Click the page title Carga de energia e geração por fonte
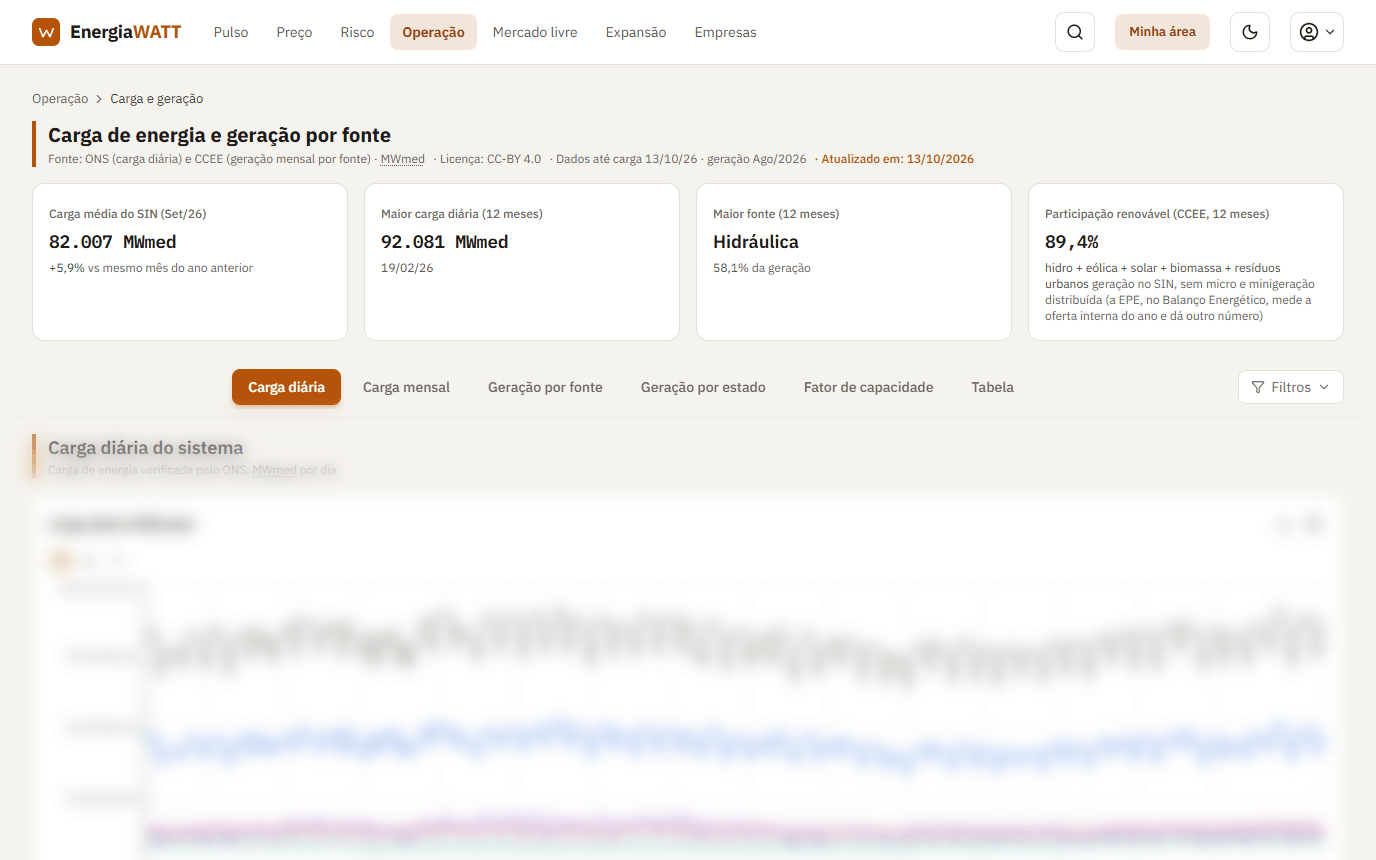Viewport: 1376px width, 860px height. point(219,135)
